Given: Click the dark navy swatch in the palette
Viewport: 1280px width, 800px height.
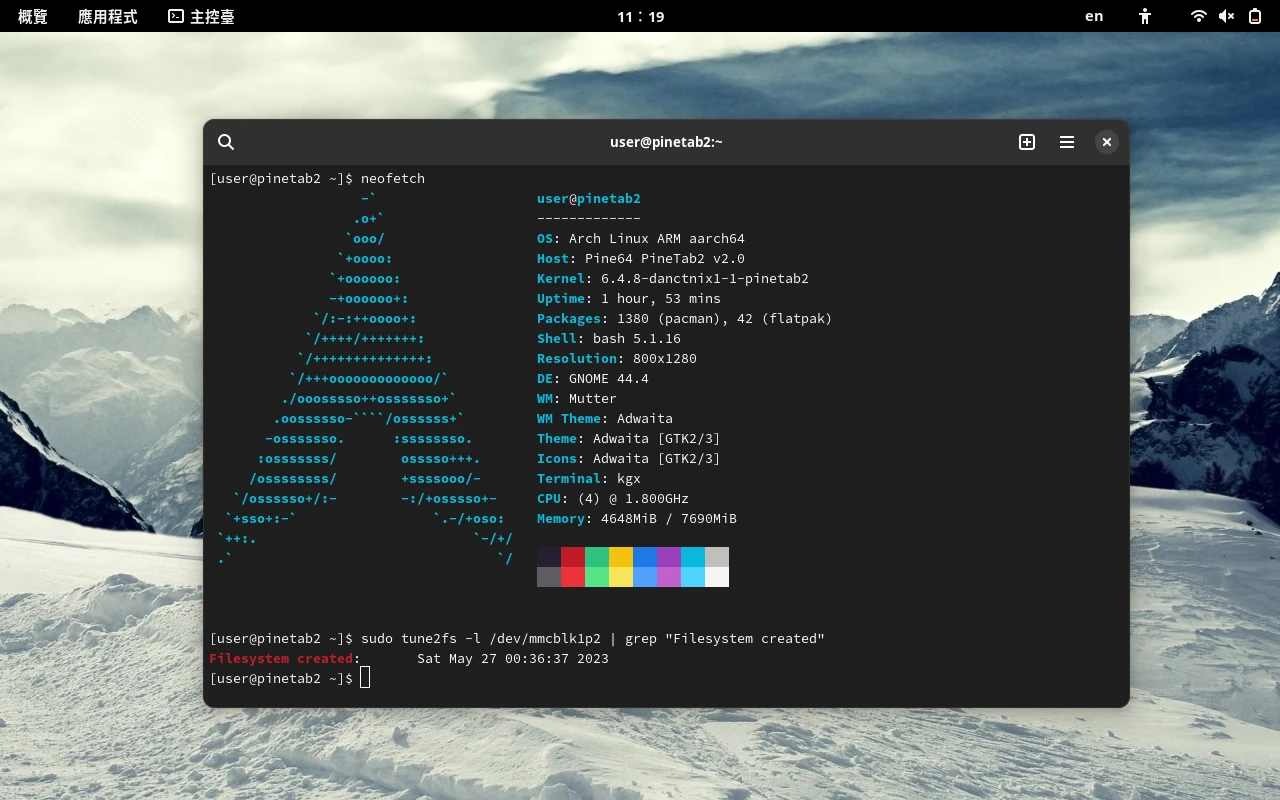Looking at the screenshot, I should click(549, 557).
